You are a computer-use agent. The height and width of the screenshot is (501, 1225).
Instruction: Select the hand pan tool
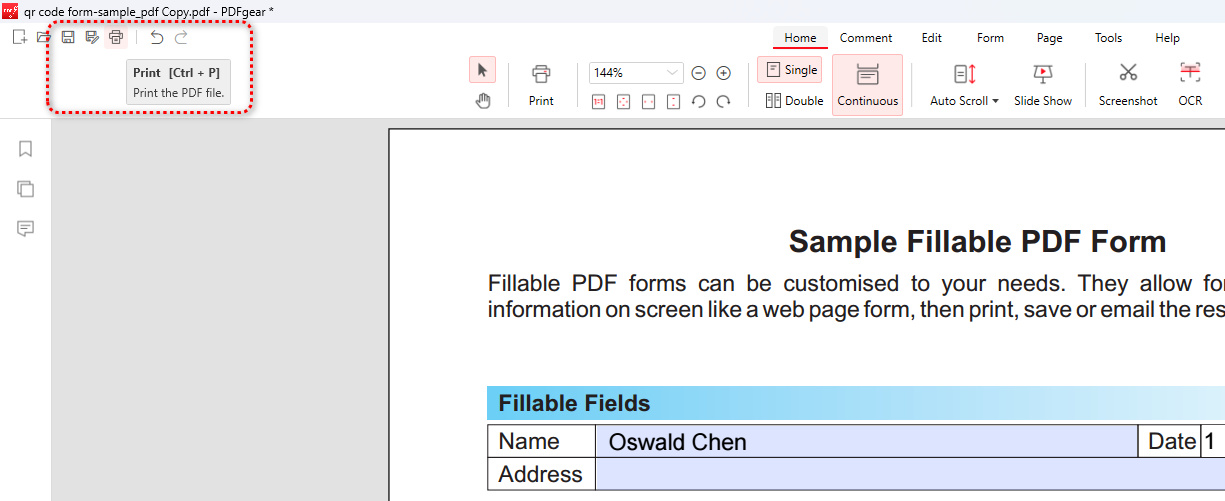pos(483,100)
